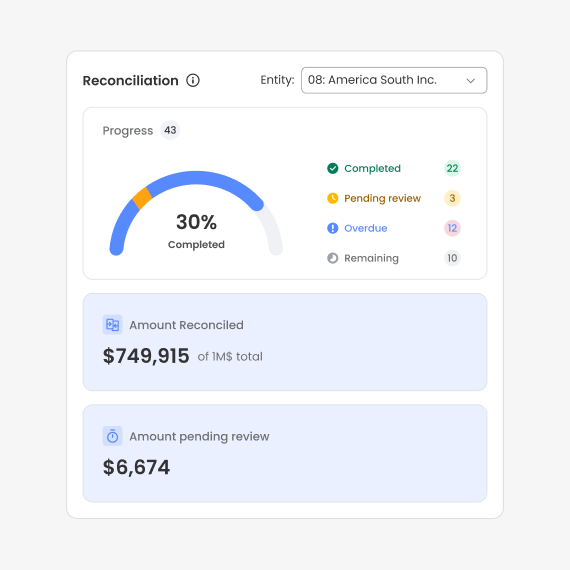The height and width of the screenshot is (570, 570).
Task: Click the Remaining legend label
Action: tap(372, 258)
